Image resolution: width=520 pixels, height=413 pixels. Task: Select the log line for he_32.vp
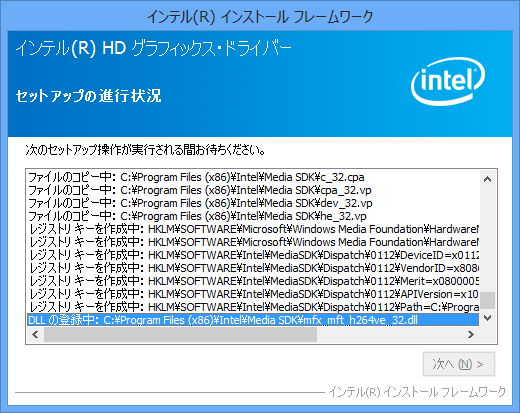253,216
